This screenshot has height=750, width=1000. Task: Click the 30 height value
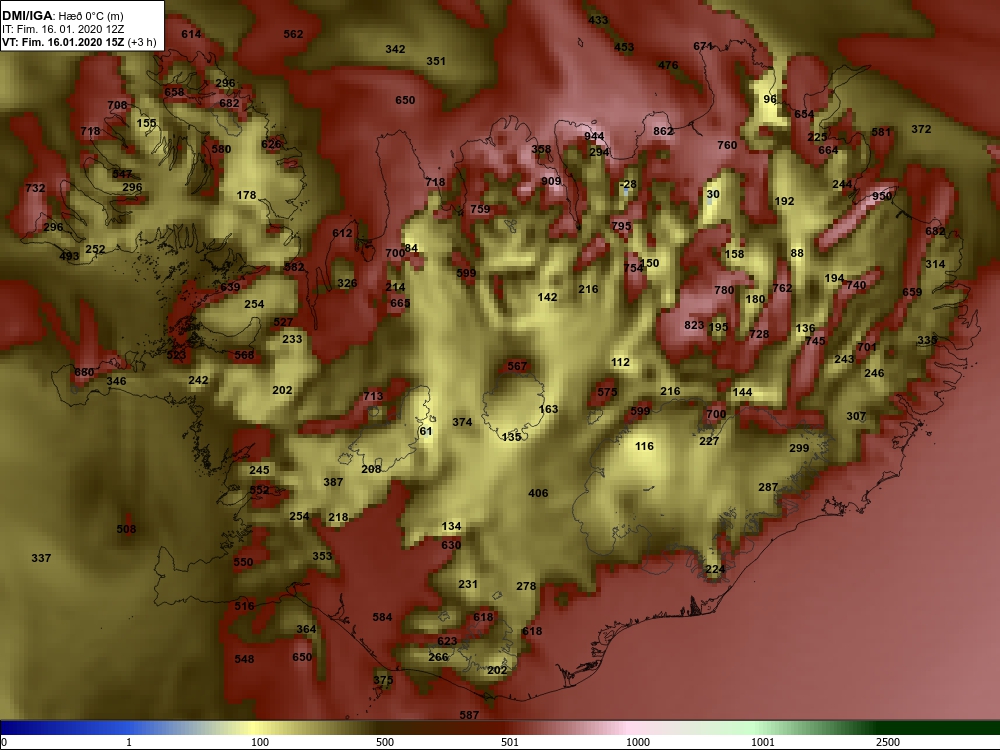713,195
